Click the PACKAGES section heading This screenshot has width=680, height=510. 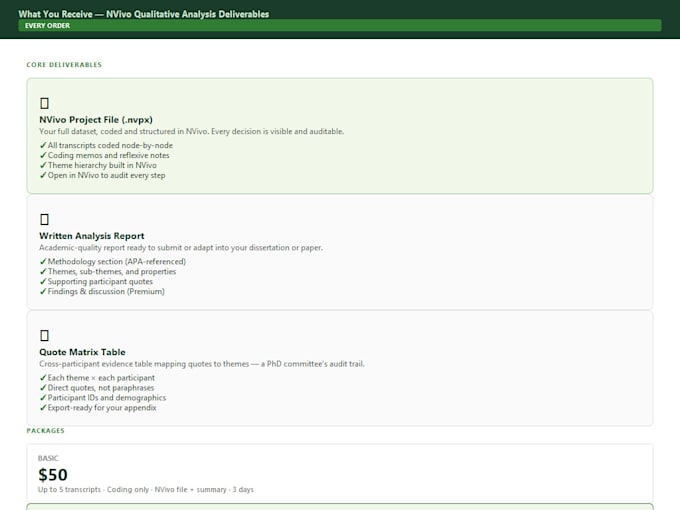click(x=46, y=431)
